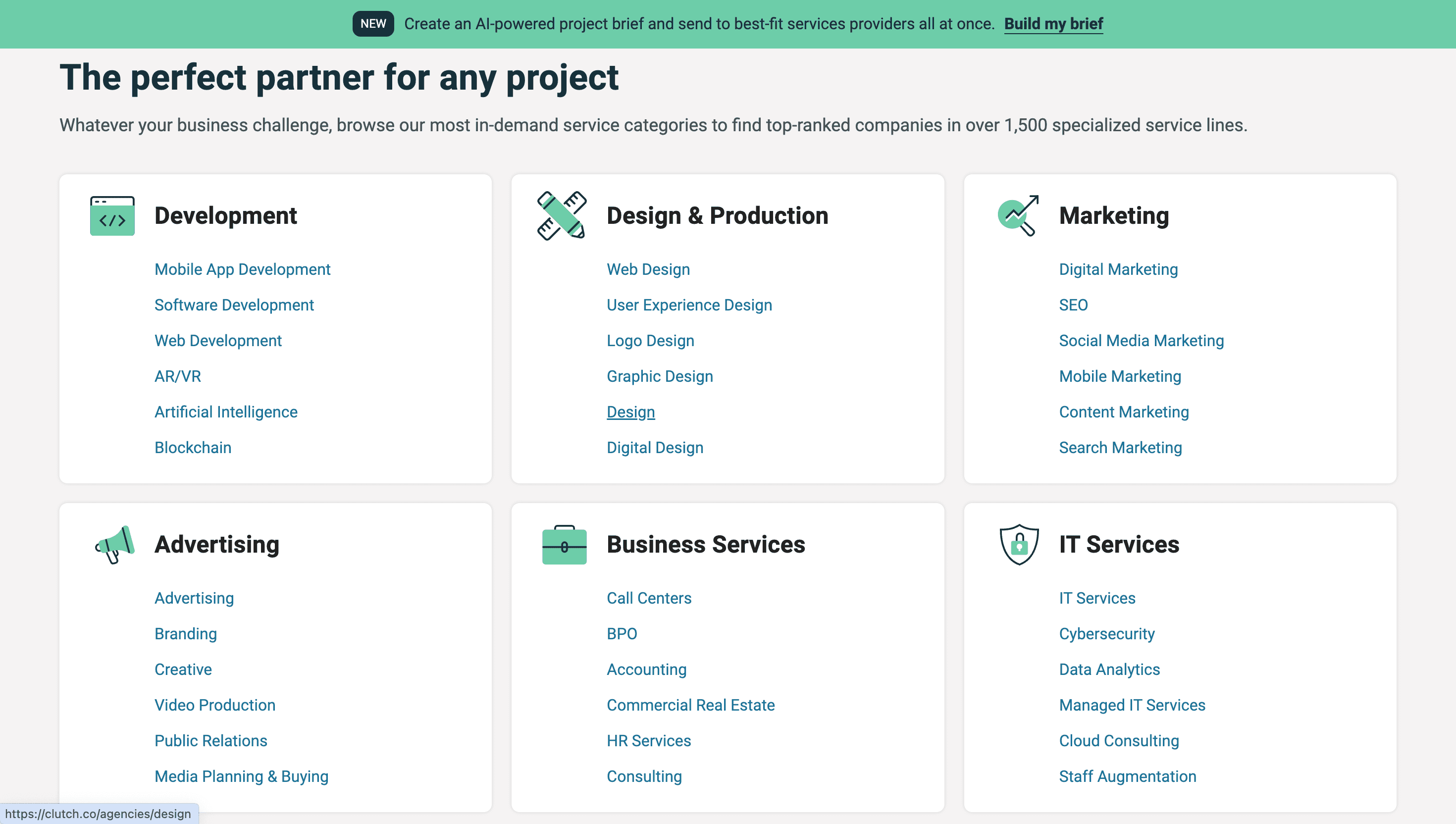Click the Advertising card heading
The image size is (1456, 824).
pyautogui.click(x=217, y=544)
